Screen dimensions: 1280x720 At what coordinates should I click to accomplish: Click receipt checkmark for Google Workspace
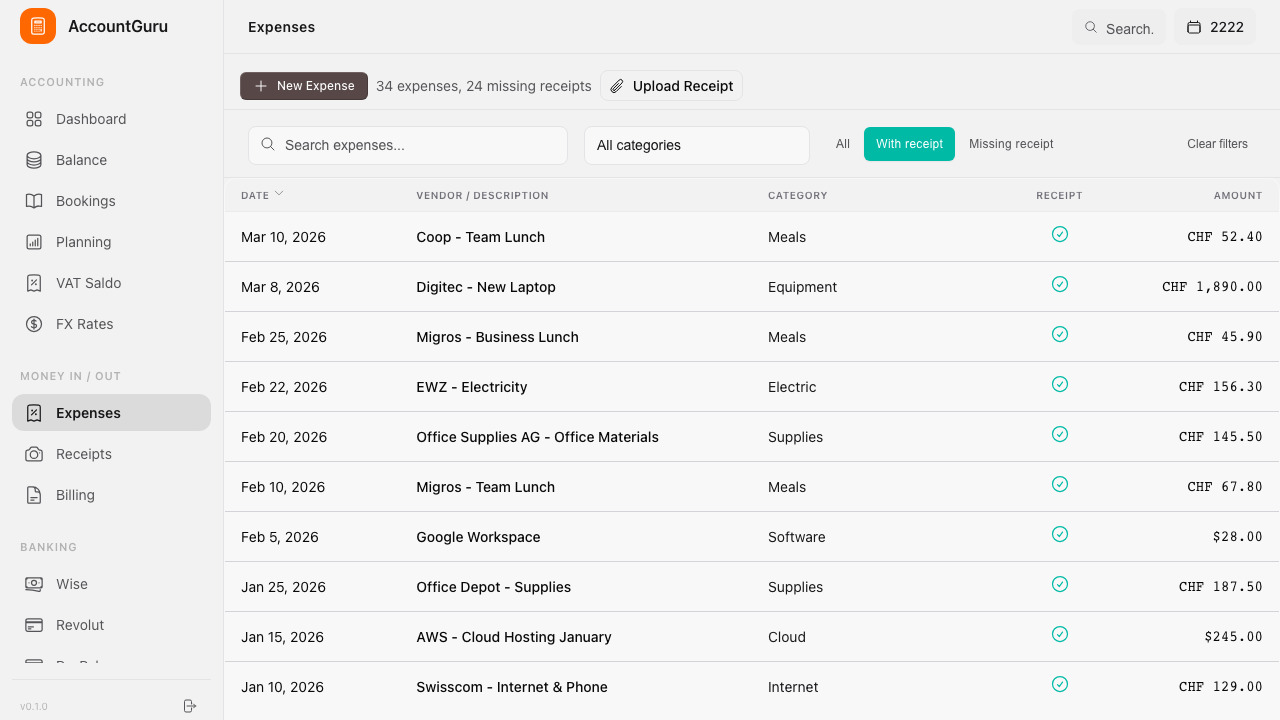point(1060,534)
